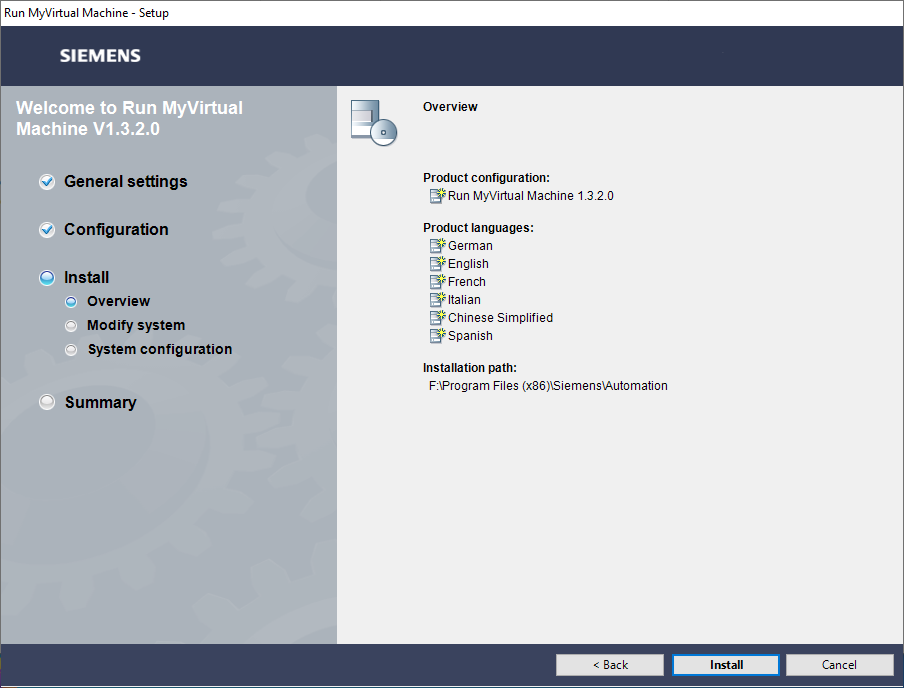The image size is (904, 688).
Task: Click the Install step bullet in sidebar
Action: tap(47, 278)
